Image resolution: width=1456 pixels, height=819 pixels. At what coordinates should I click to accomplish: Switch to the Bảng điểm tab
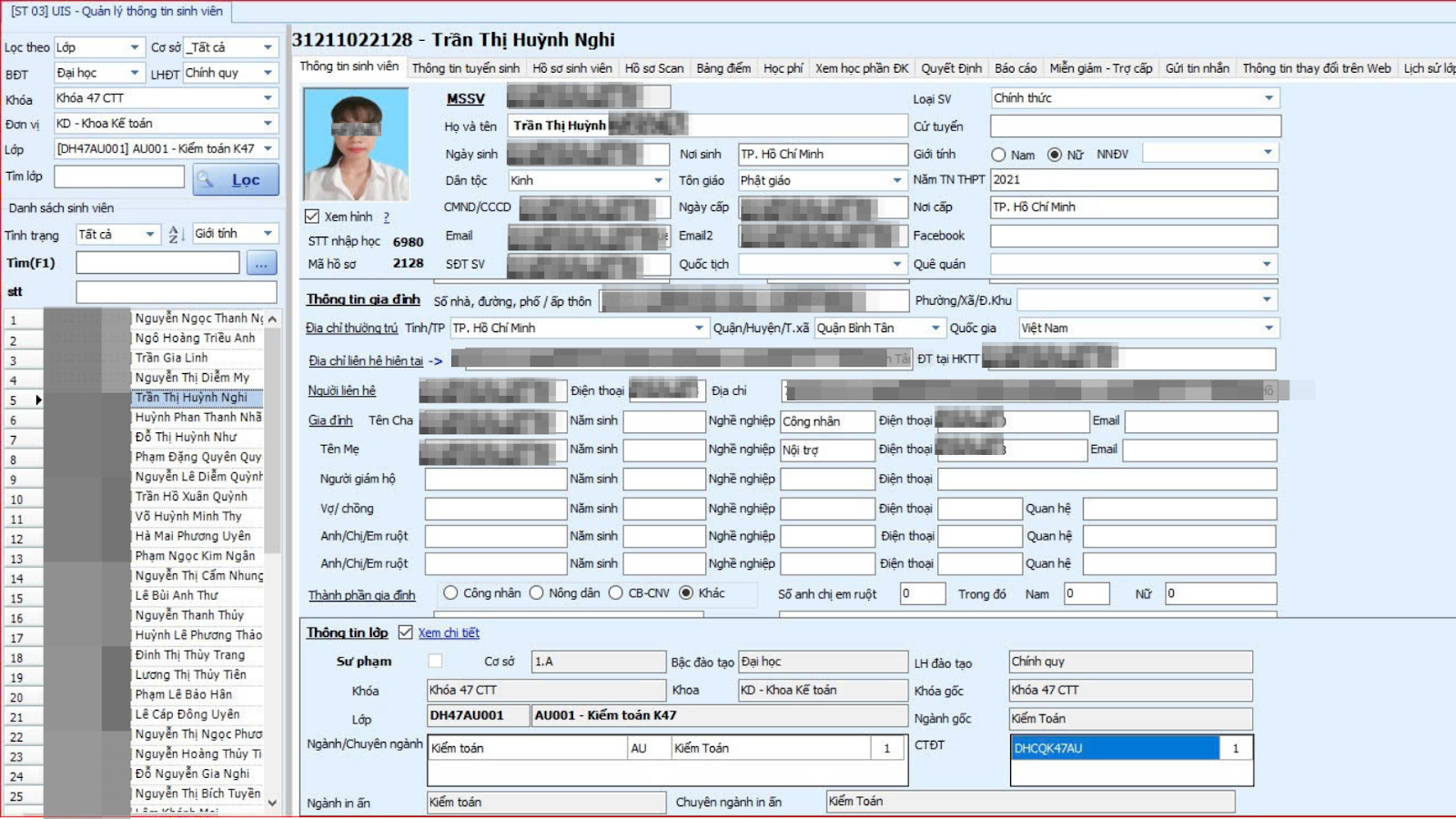point(723,68)
